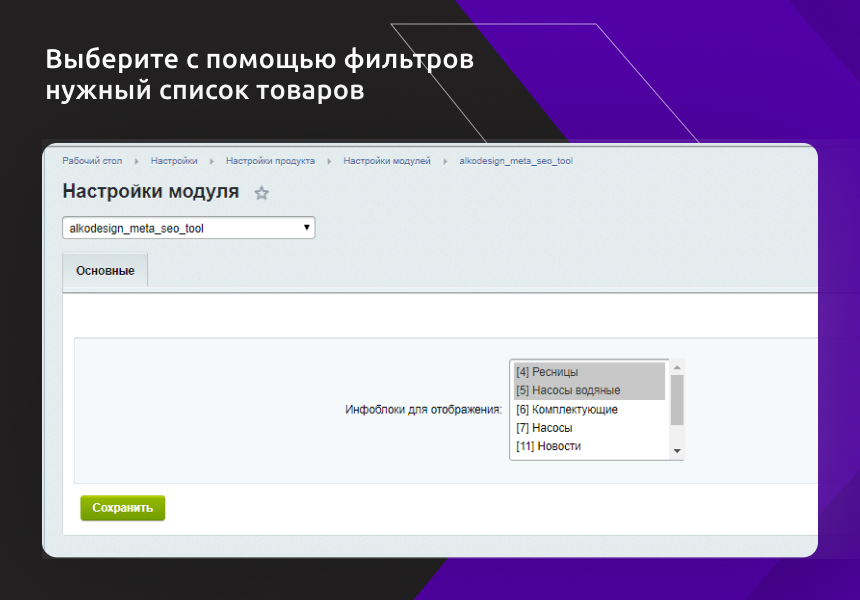Viewport: 860px width, 600px height.
Task: Select the [6] Комплектующие infoblock
Action: click(566, 409)
